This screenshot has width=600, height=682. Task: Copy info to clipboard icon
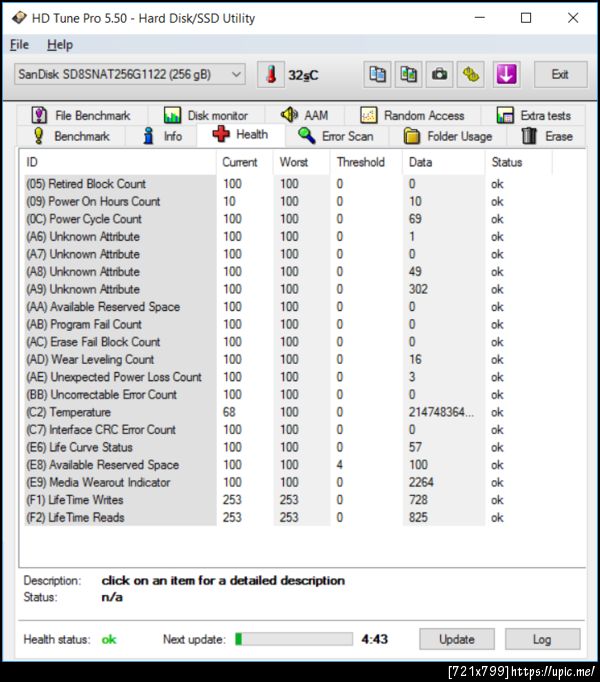[x=377, y=74]
